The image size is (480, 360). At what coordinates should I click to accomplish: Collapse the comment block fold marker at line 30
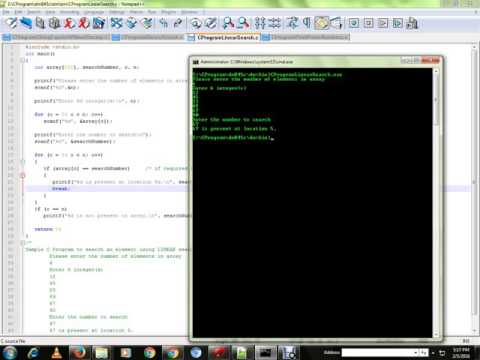[x=22, y=243]
